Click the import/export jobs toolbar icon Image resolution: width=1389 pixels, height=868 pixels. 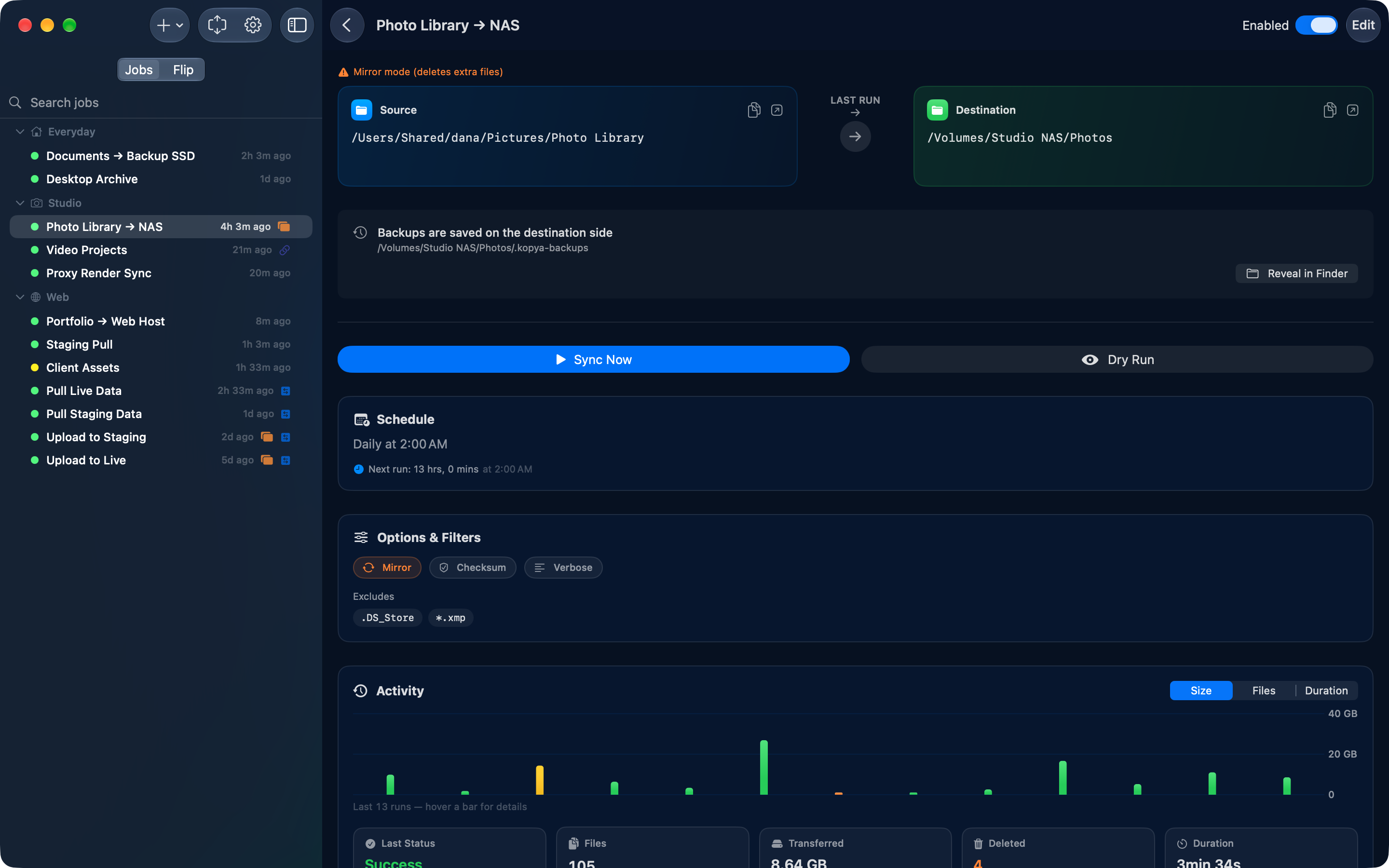pos(217,25)
